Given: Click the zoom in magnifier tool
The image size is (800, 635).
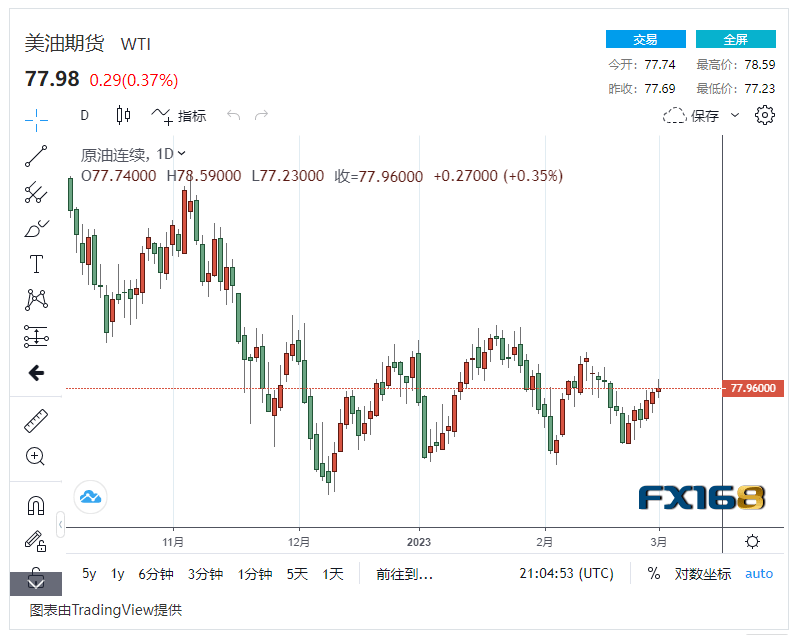Looking at the screenshot, I should [x=36, y=457].
